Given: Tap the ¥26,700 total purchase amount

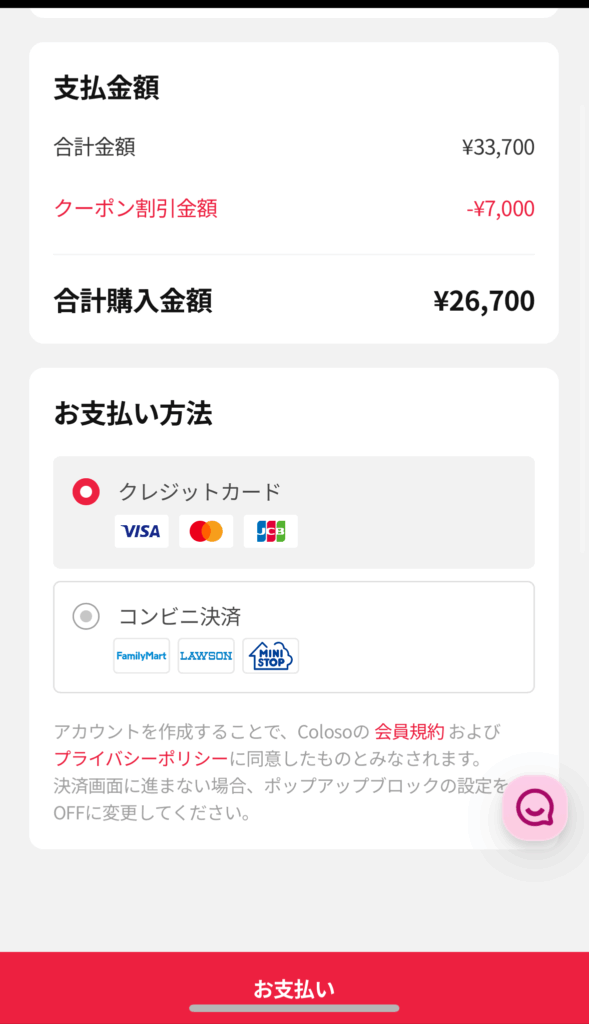Looking at the screenshot, I should pyautogui.click(x=484, y=301).
